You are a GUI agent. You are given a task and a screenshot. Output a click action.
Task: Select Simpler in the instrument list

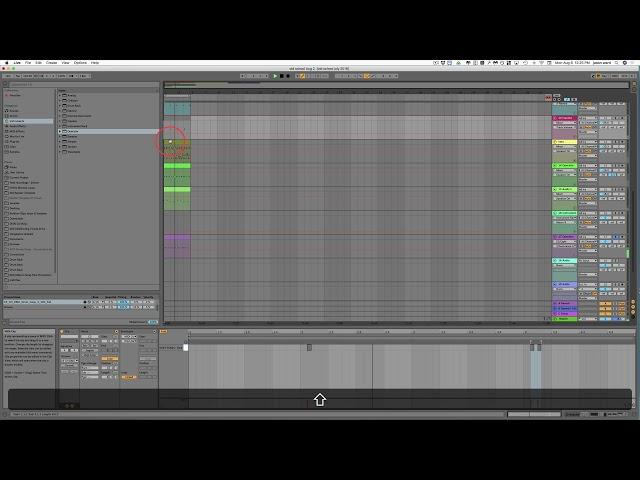coord(72,142)
